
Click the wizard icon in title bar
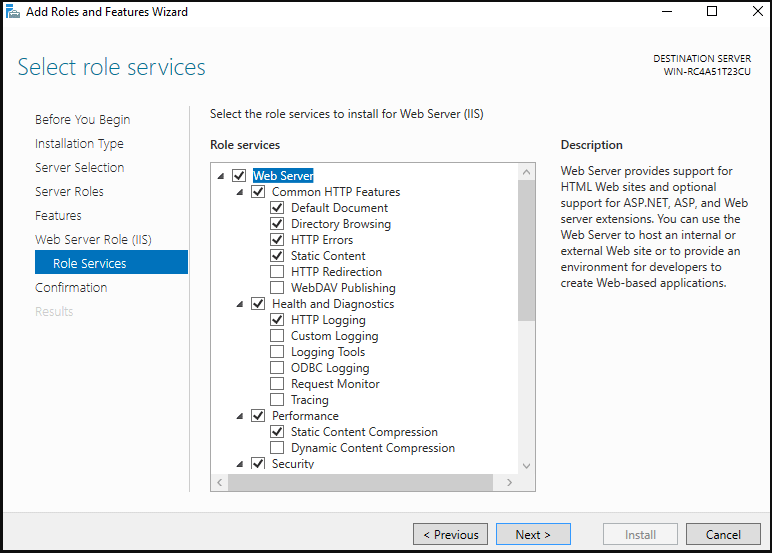pyautogui.click(x=13, y=11)
